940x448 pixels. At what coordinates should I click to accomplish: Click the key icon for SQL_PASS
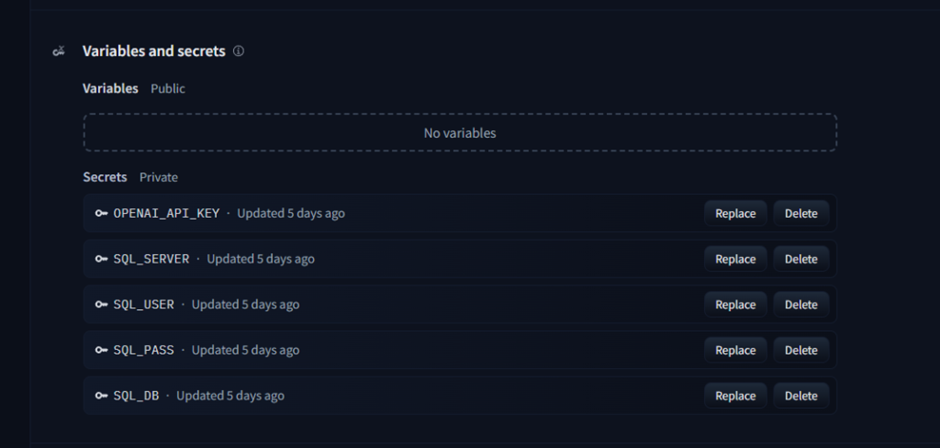pyautogui.click(x=101, y=350)
